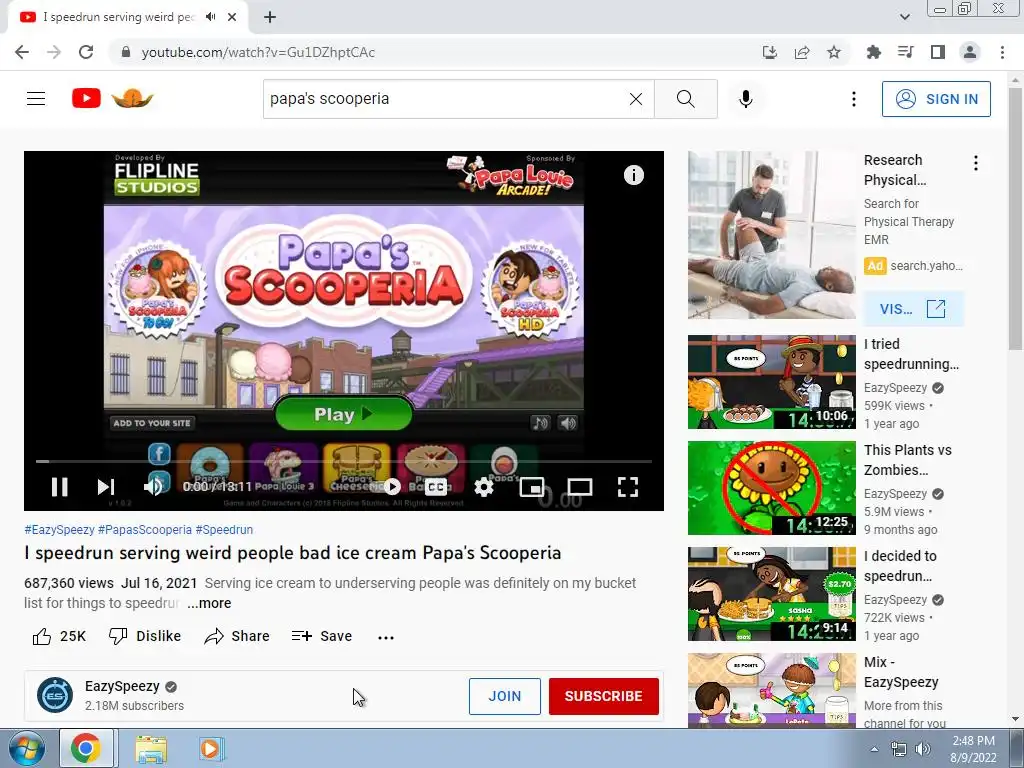
Task: Open Chrome extensions puzzle icon
Action: [x=873, y=52]
